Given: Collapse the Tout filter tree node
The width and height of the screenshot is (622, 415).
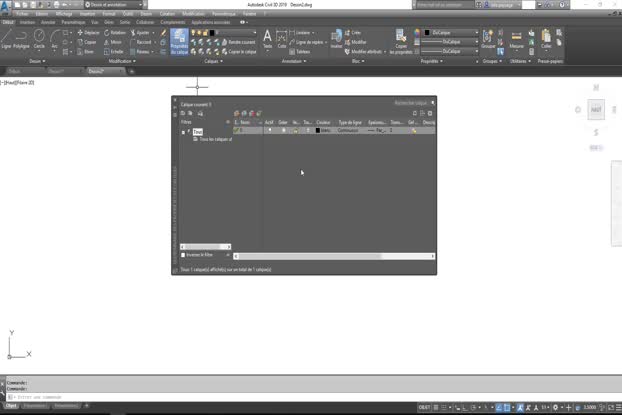Looking at the screenshot, I should coord(184,131).
